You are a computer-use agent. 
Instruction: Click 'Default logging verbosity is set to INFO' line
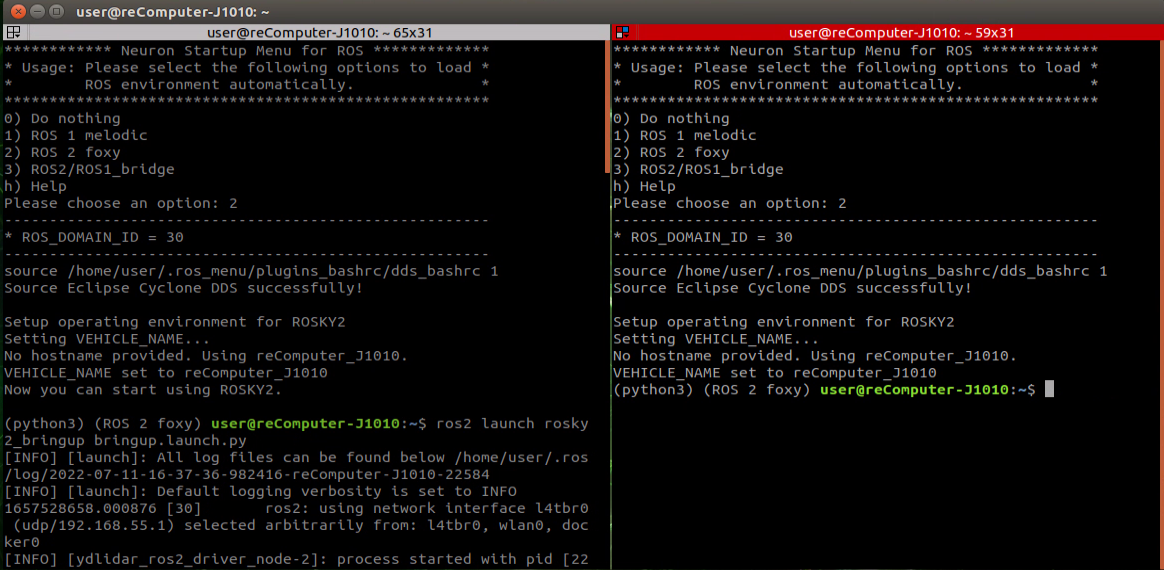(x=261, y=491)
